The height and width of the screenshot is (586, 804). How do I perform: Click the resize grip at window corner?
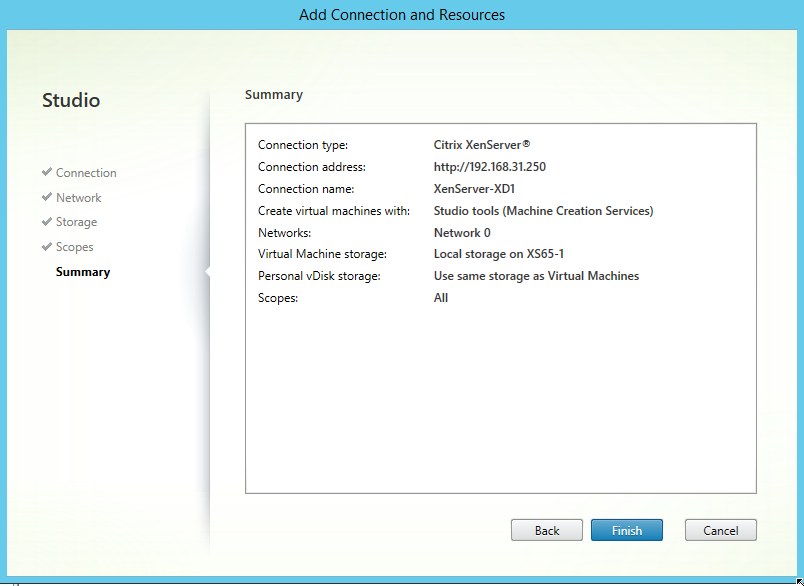pos(795,579)
